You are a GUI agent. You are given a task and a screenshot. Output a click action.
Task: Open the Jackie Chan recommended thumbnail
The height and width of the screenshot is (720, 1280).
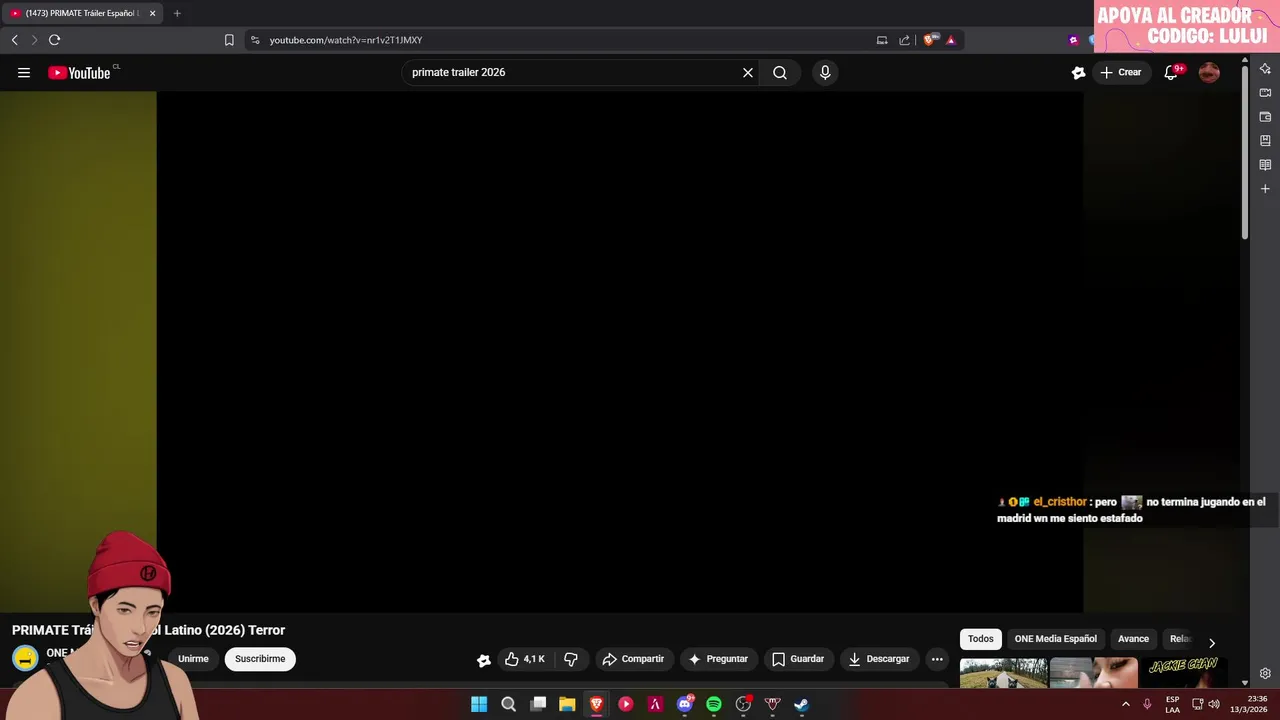[x=1184, y=673]
